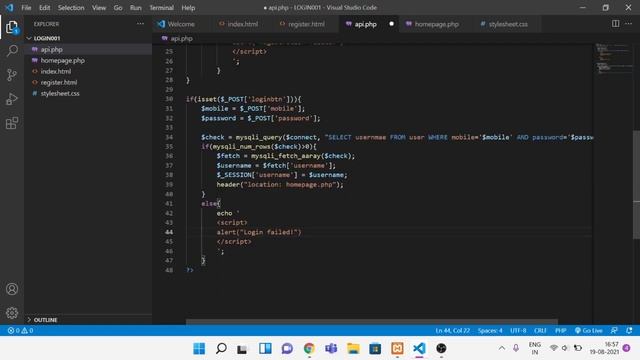Viewport: 640px width, 360px height.
Task: Place cursor on the alert Login failed line
Action: coord(259,232)
